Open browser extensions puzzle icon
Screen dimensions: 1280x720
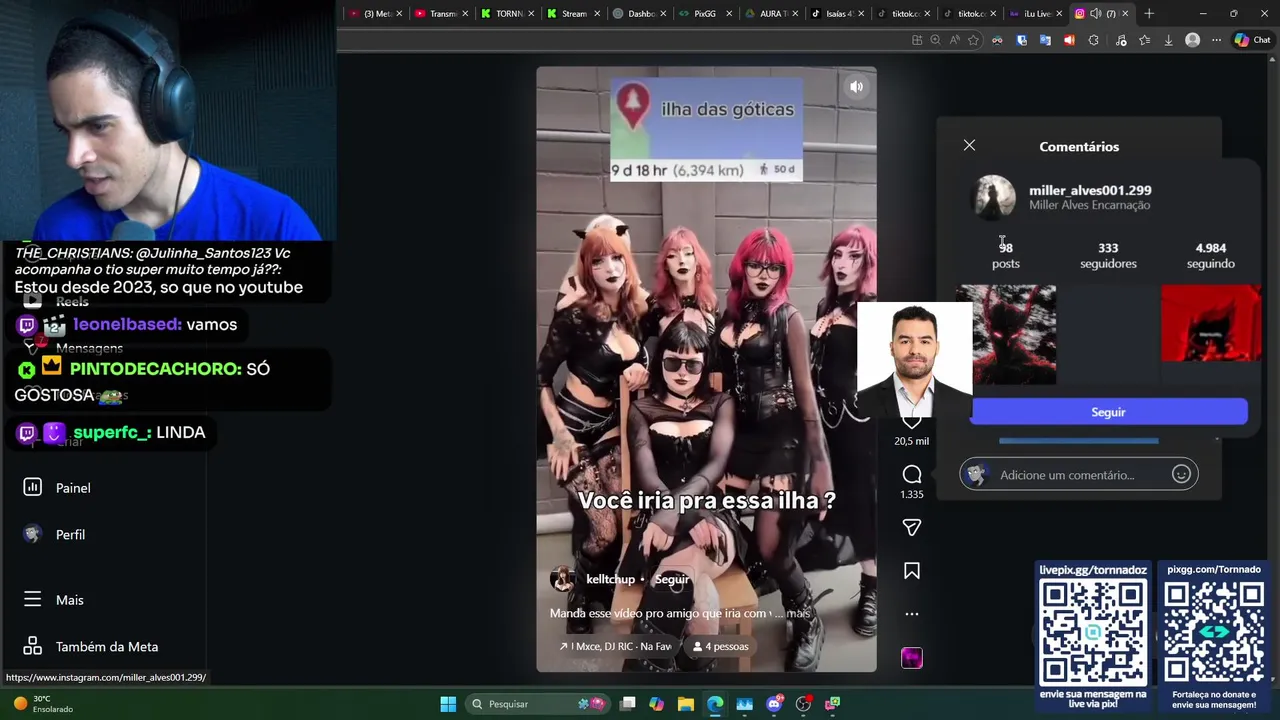pos(1093,40)
